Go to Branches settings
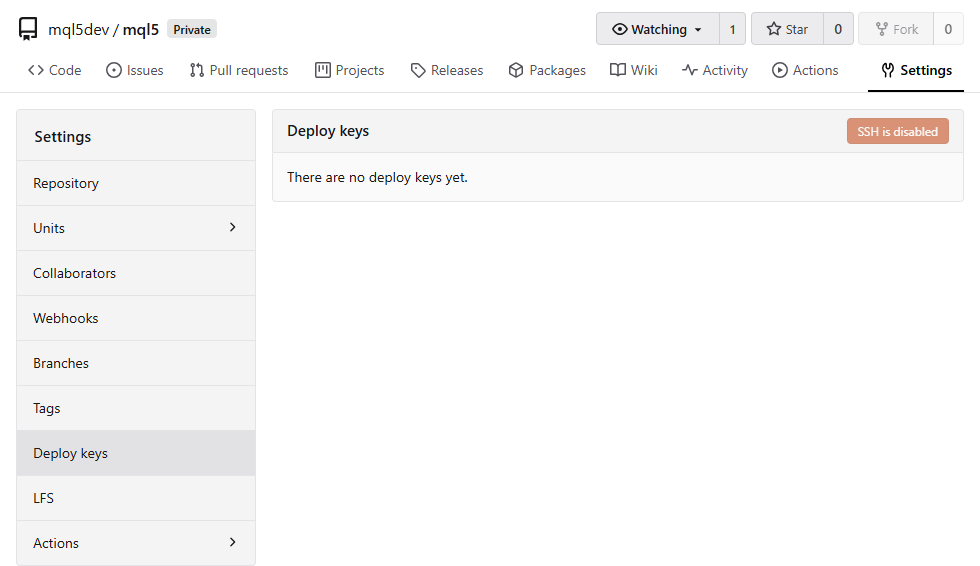 click(136, 363)
